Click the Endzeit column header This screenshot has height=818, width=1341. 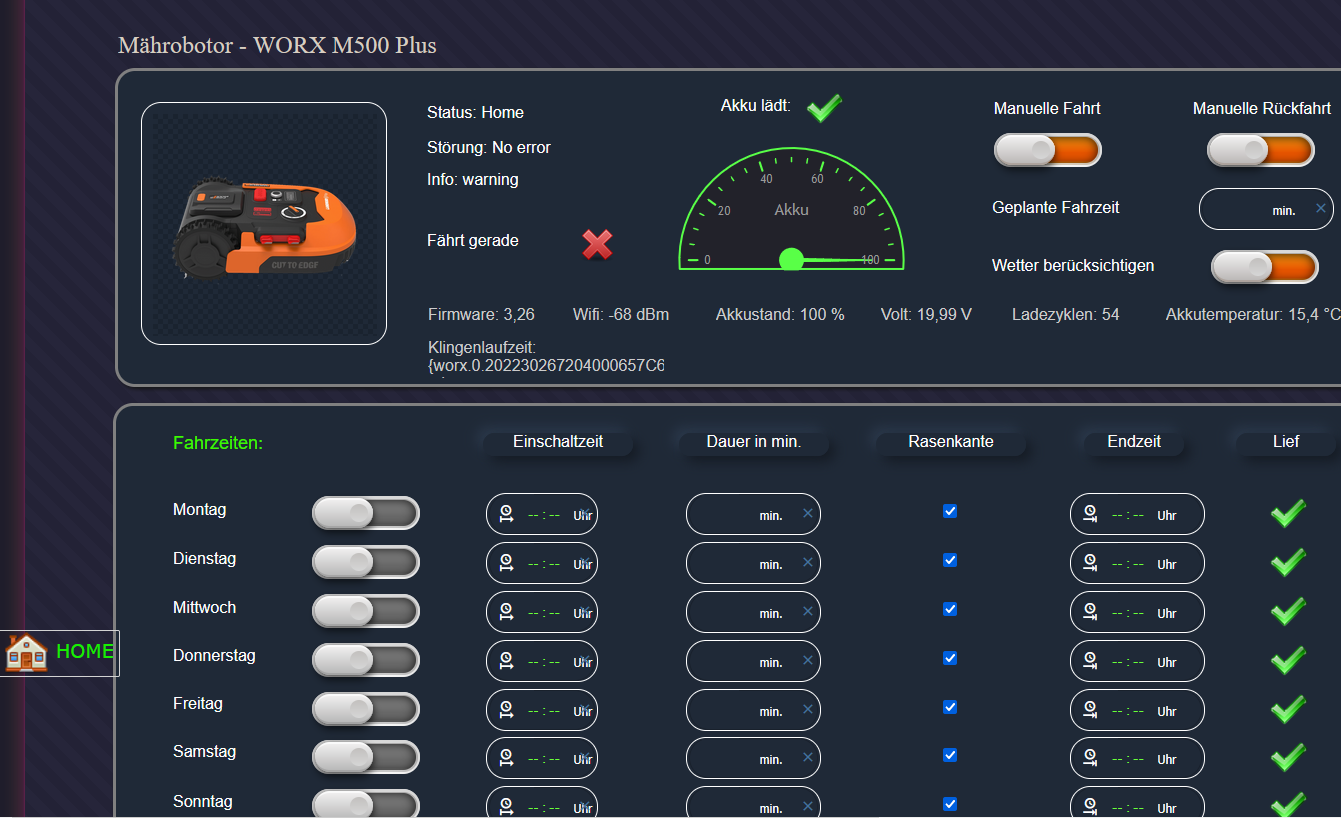click(1134, 442)
